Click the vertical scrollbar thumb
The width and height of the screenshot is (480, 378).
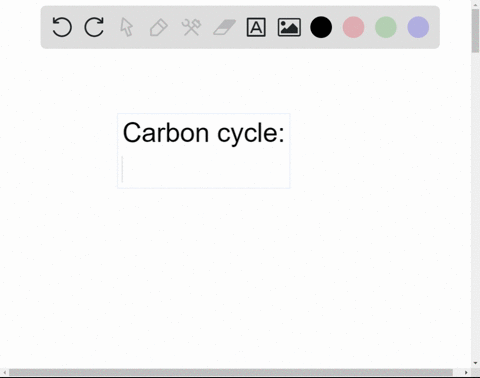pos(475,31)
